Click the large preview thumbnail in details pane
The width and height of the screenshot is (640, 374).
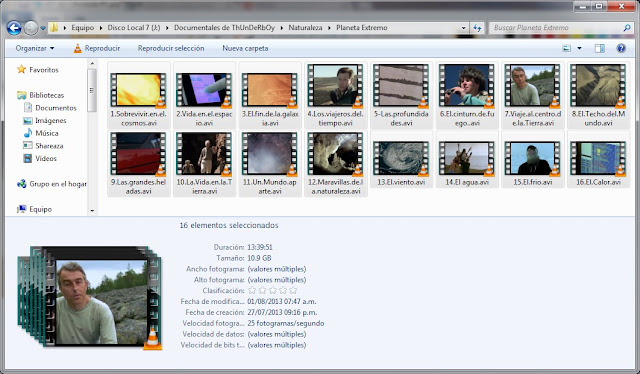[x=90, y=298]
